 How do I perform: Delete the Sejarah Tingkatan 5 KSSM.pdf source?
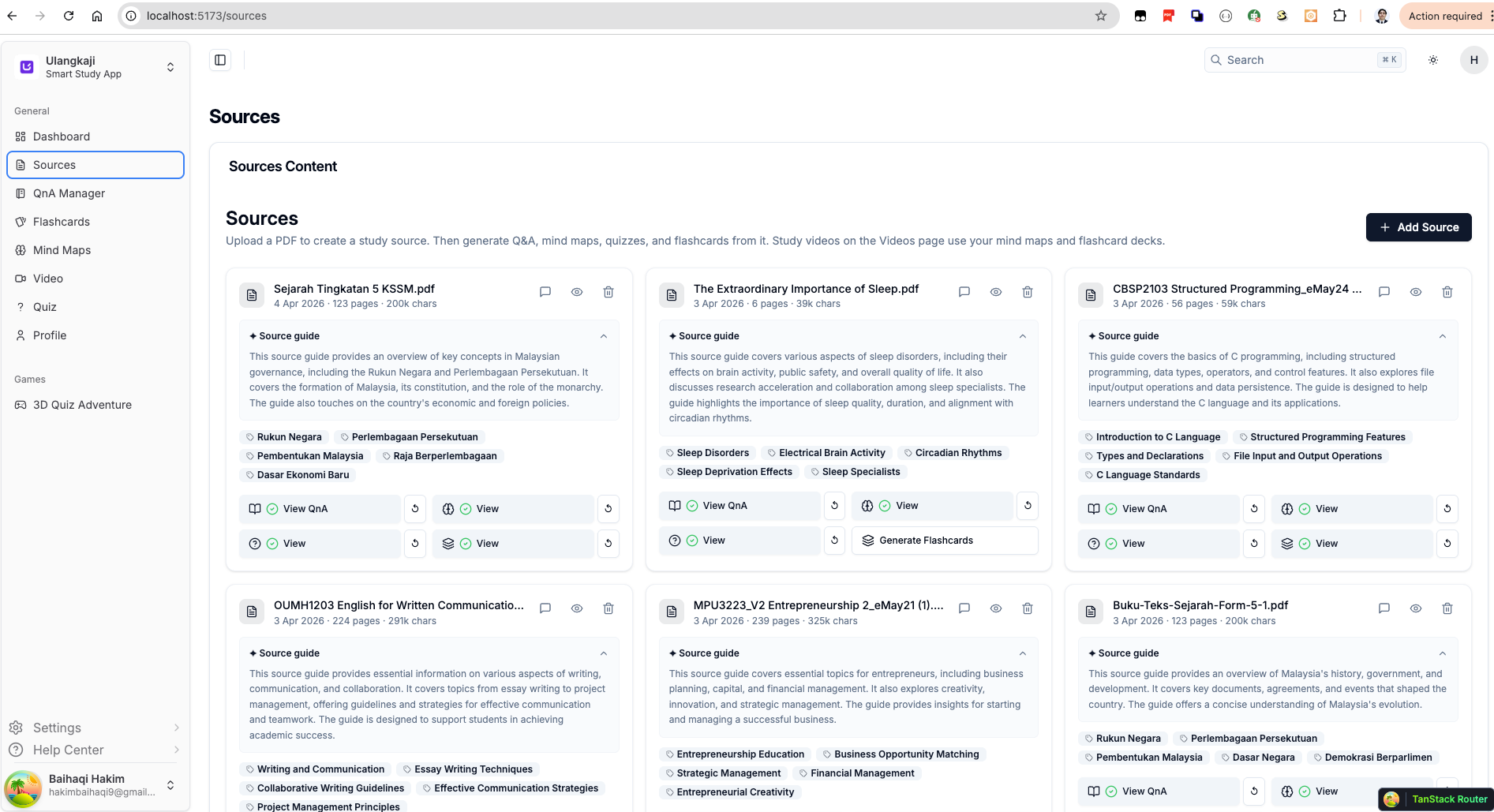pyautogui.click(x=608, y=292)
